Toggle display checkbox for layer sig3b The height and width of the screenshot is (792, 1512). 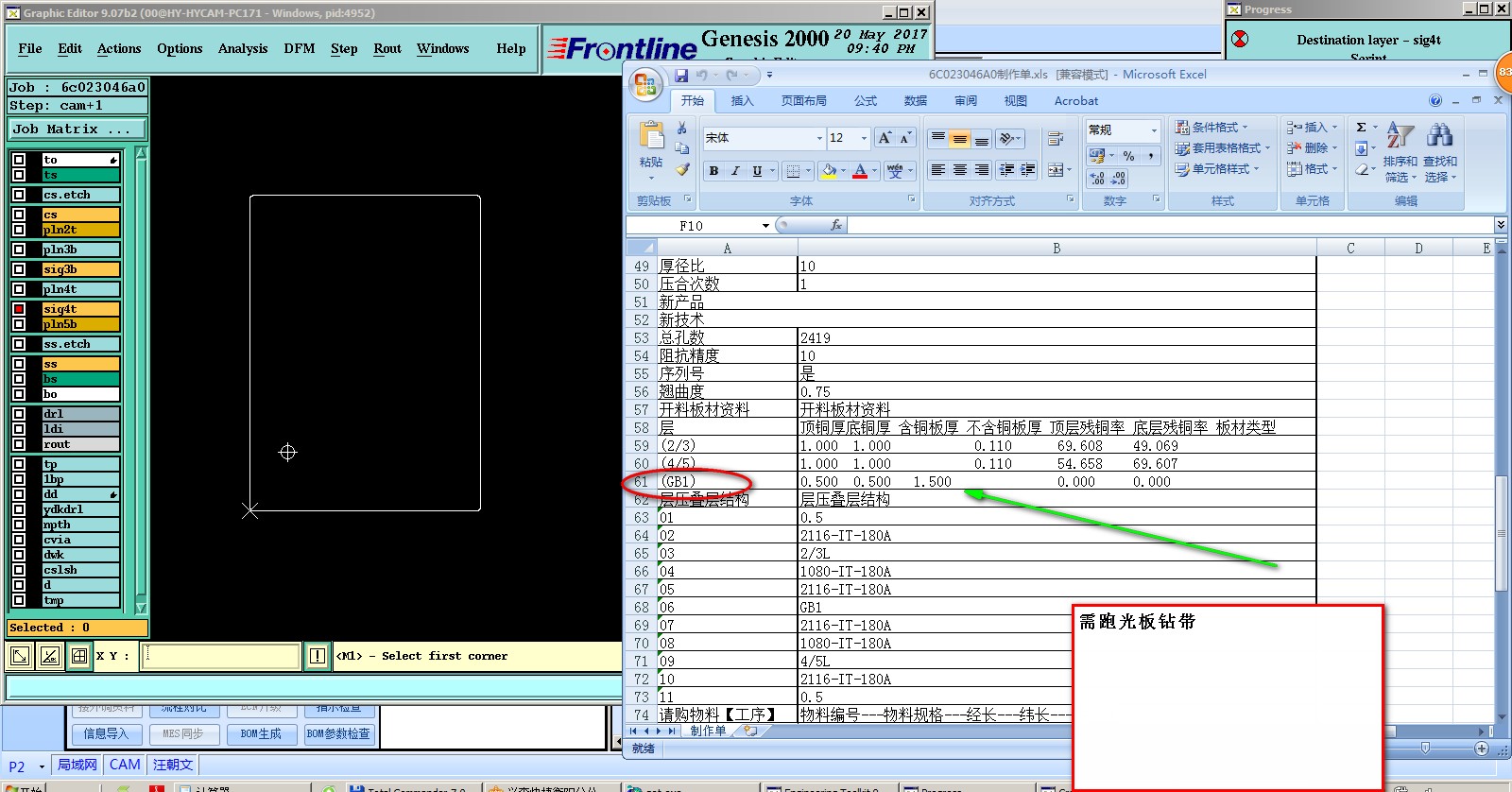pyautogui.click(x=19, y=269)
